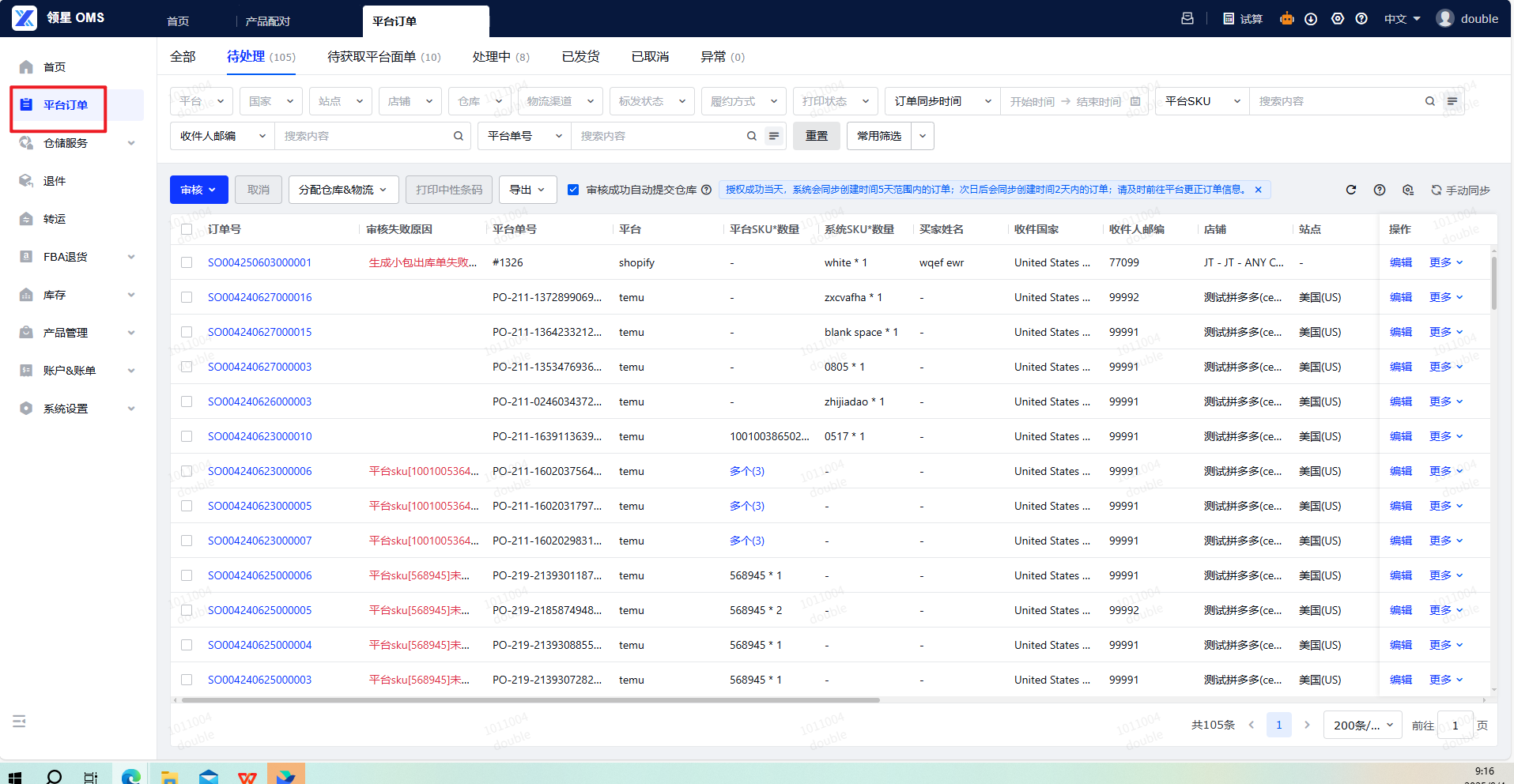
Task: Switch to the 已发货 tab
Action: 580,57
